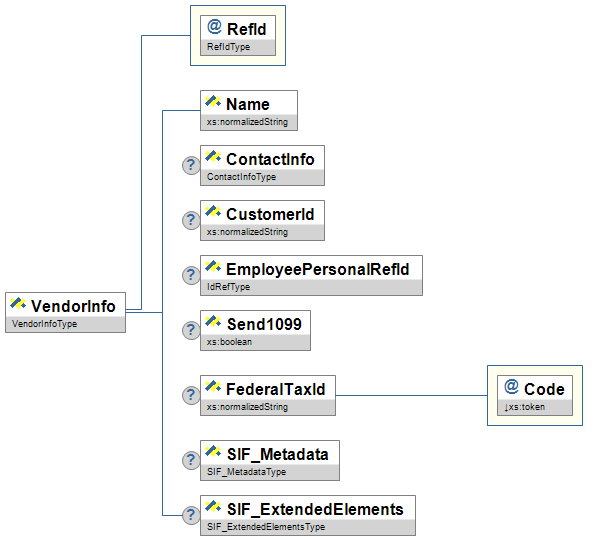Click the optional marker next to SIF_Metadata

point(190,460)
